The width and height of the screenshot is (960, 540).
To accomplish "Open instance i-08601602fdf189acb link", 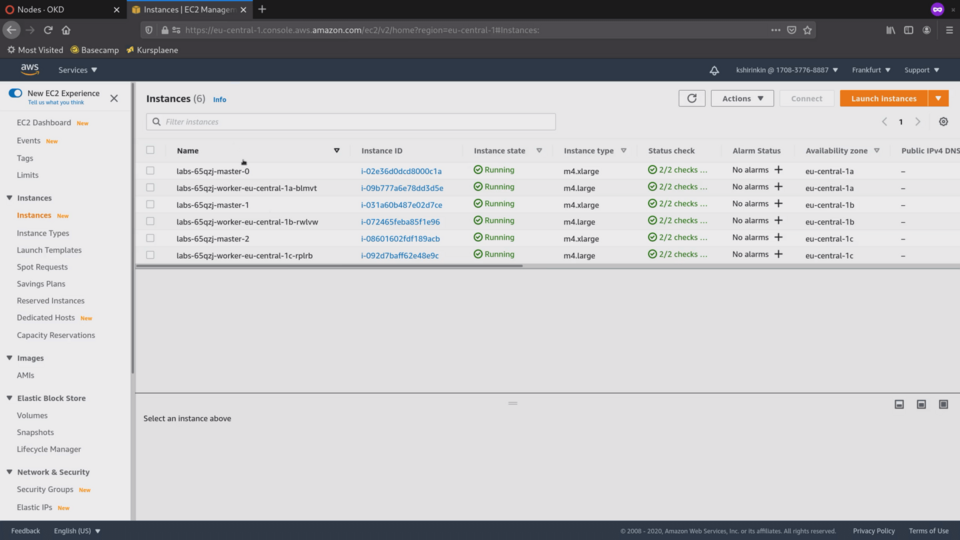I will point(400,238).
